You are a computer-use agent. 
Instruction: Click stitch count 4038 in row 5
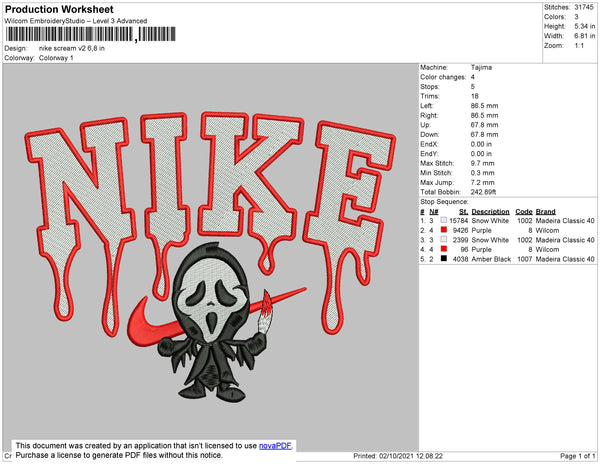[460, 259]
